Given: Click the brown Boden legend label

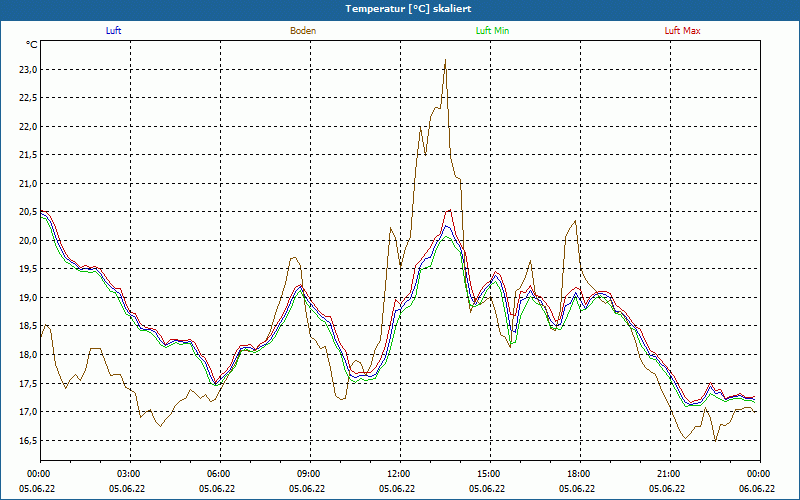Looking at the screenshot, I should point(303,31).
